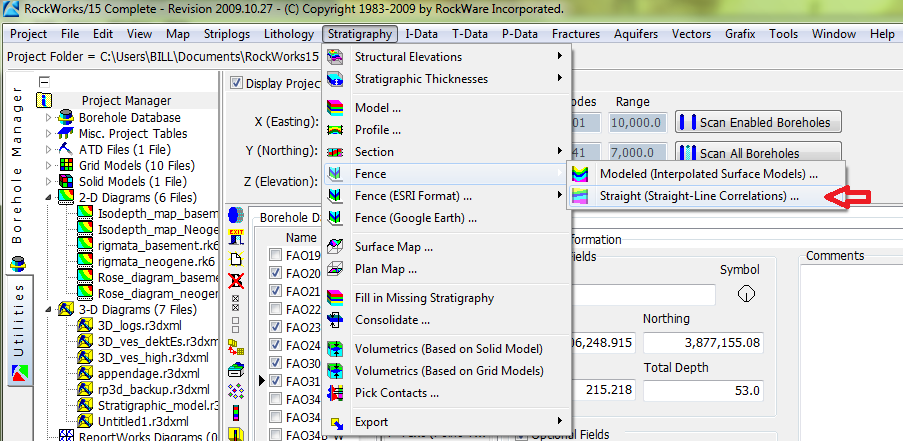Screen dimensions: 903x441
Task: Click the disable all boreholes empty-boxes icon
Action: point(236,325)
